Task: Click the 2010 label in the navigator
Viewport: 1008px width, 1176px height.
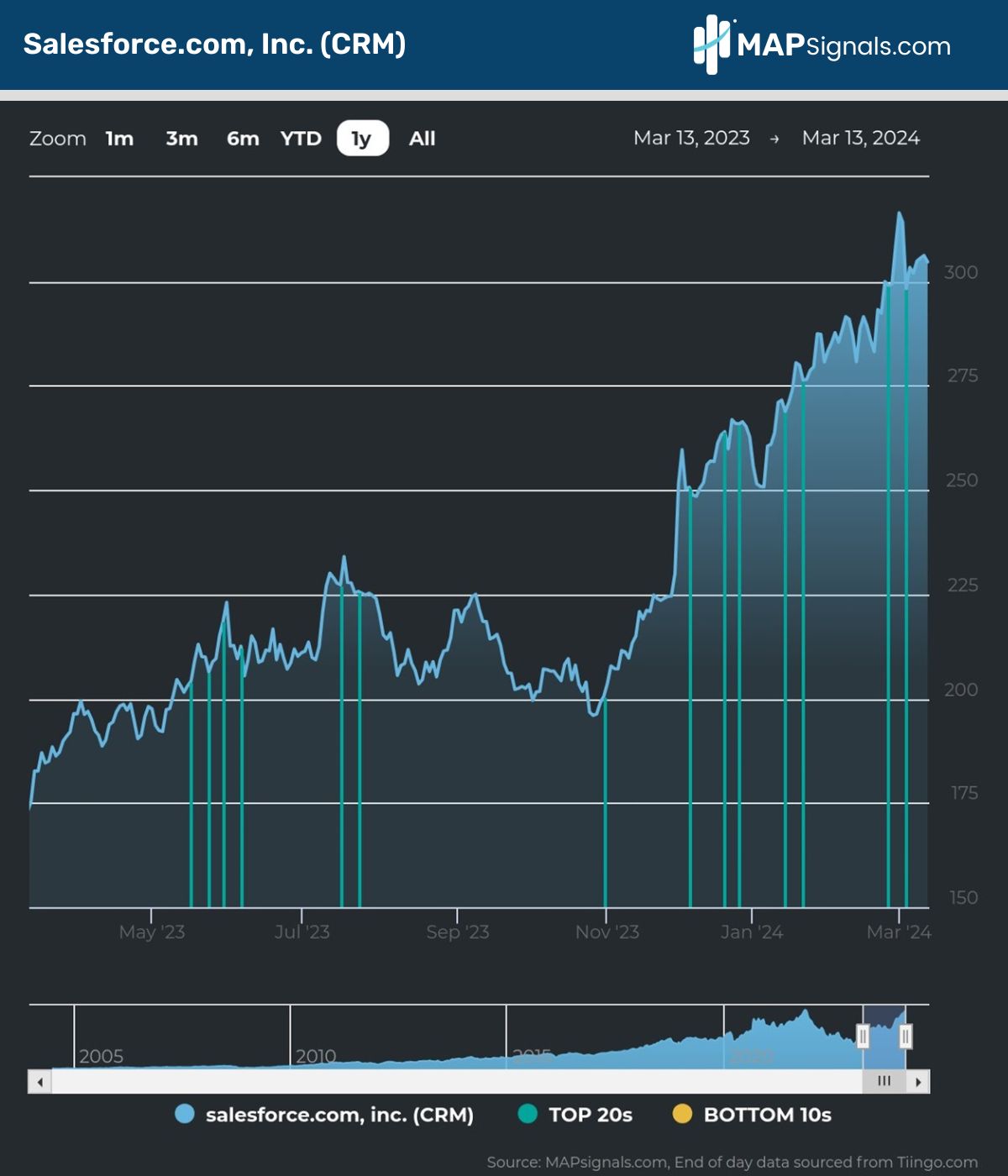Action: coord(316,1056)
